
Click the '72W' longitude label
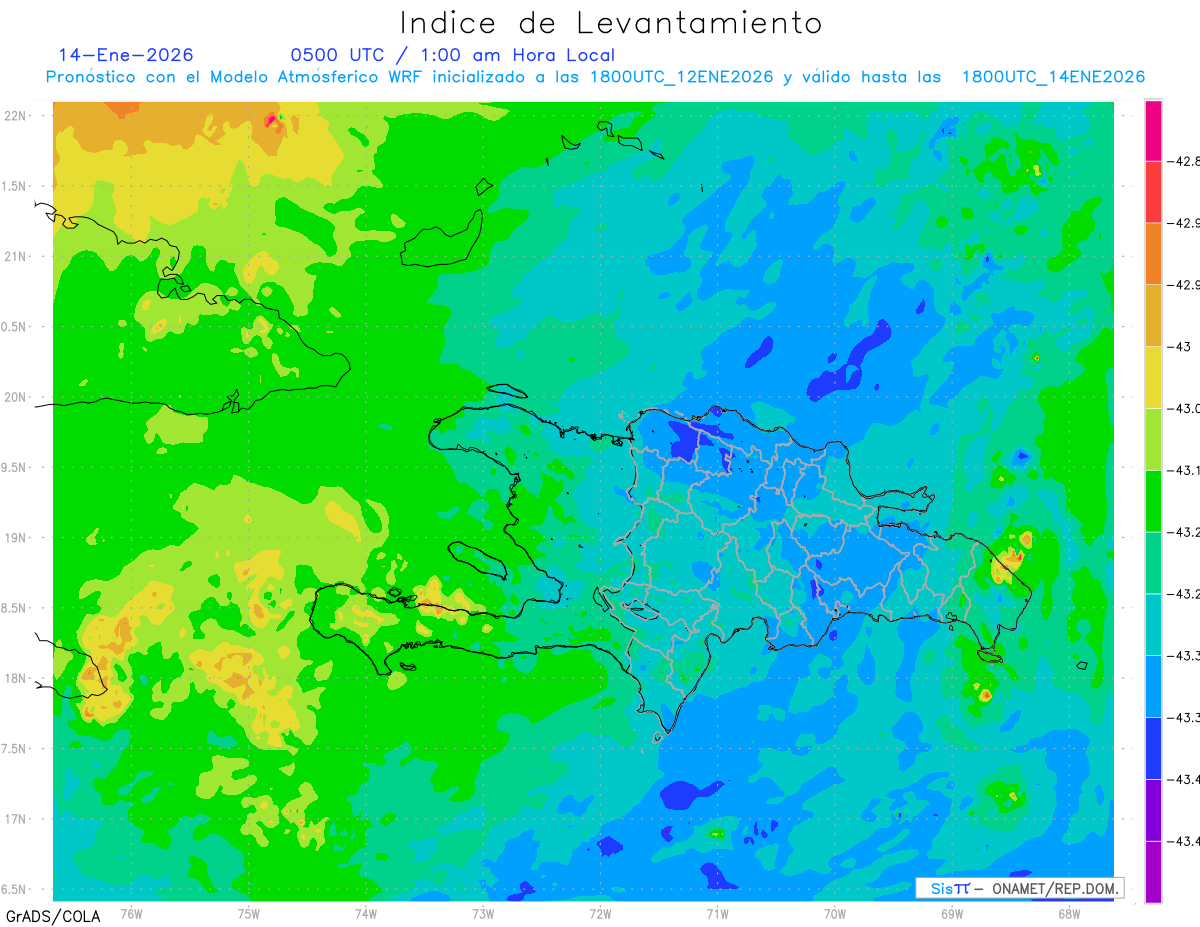600,914
